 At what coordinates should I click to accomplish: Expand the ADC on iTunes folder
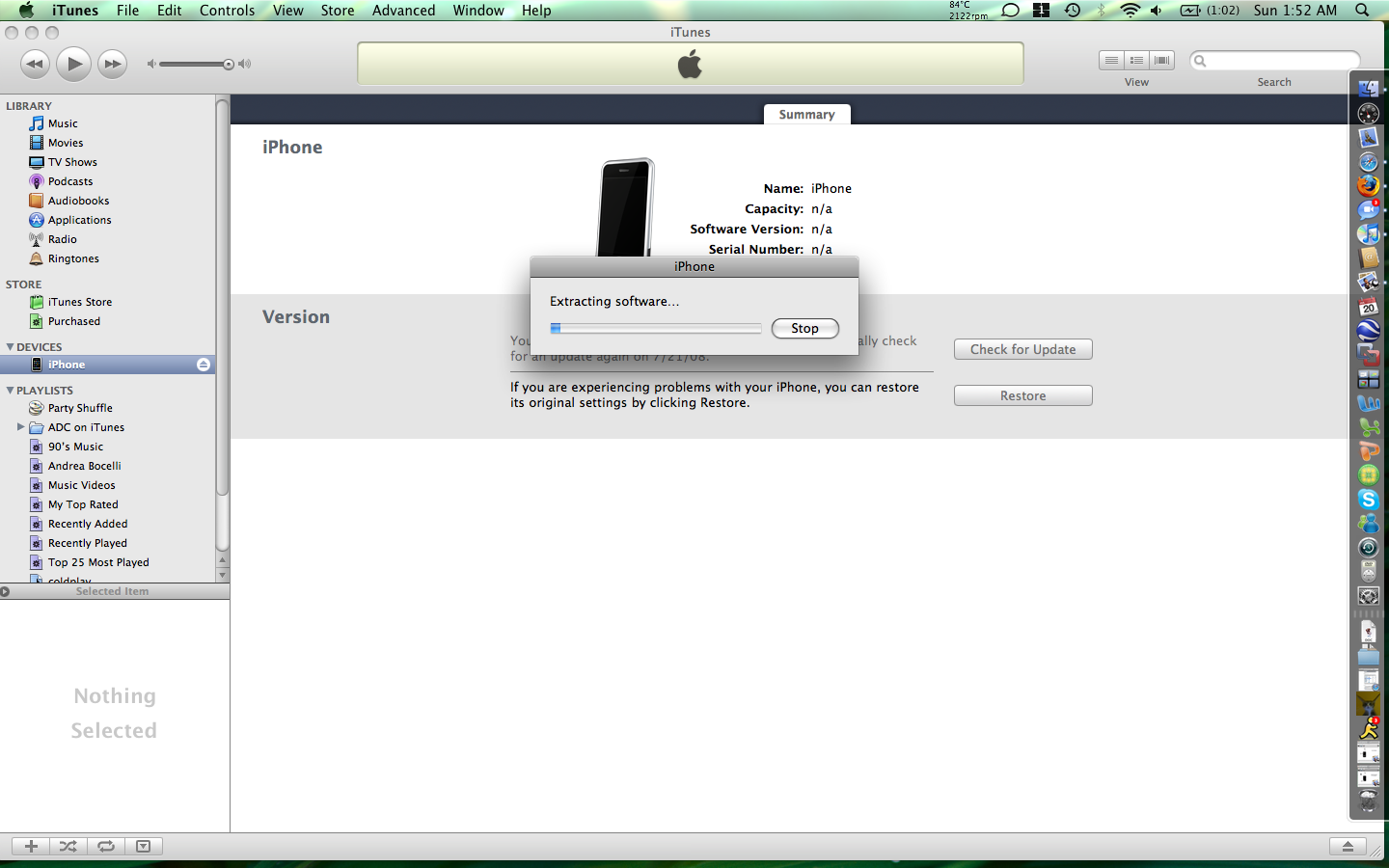[20, 427]
